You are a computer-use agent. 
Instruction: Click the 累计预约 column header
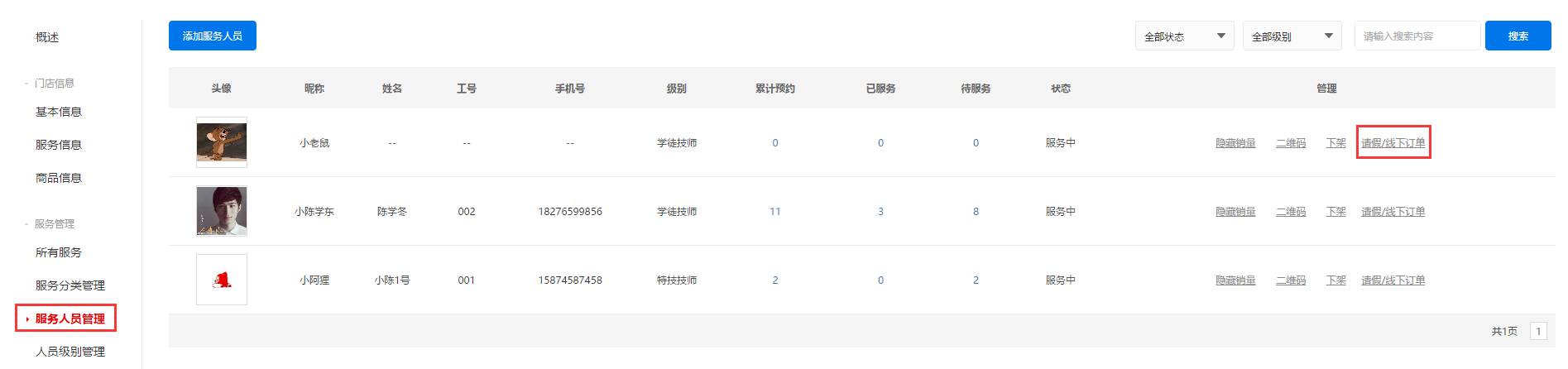[x=775, y=89]
